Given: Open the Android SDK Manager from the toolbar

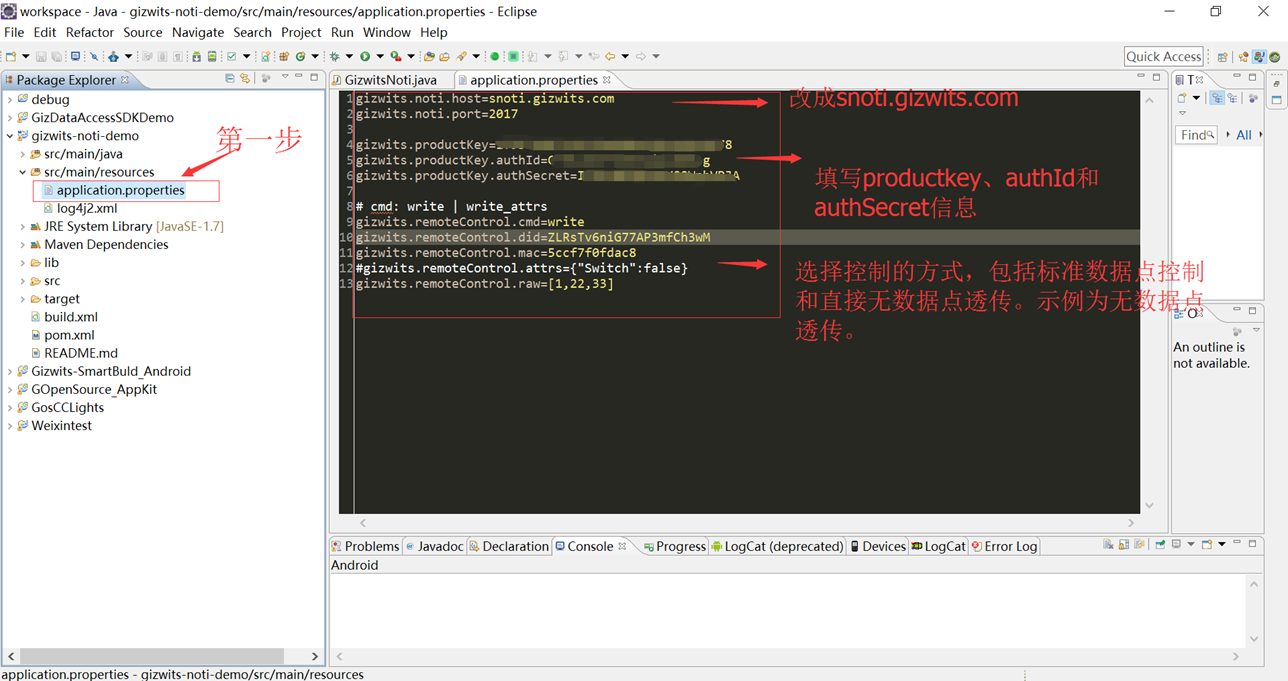Looking at the screenshot, I should (195, 56).
